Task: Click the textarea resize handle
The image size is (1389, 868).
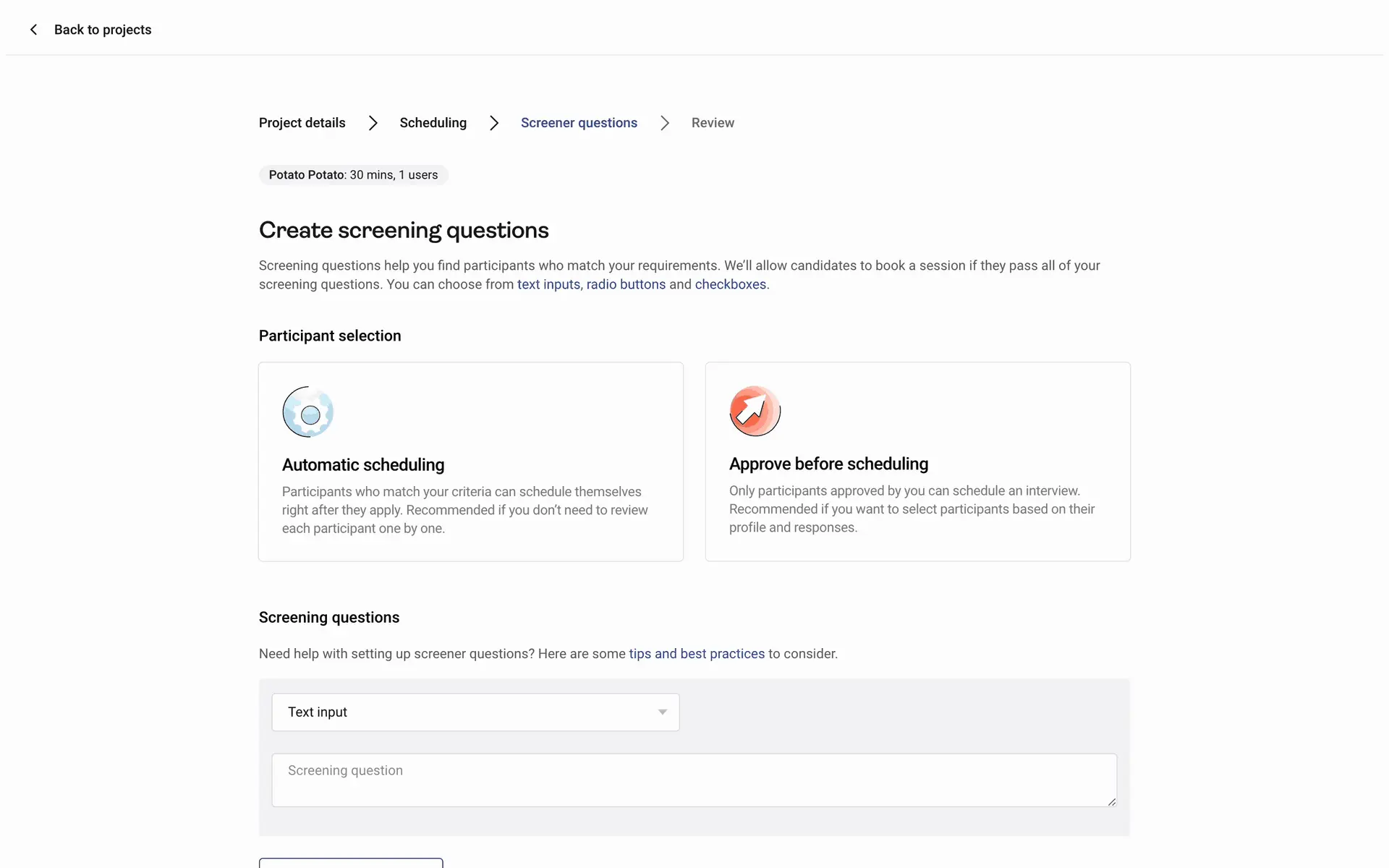Action: 1111,801
